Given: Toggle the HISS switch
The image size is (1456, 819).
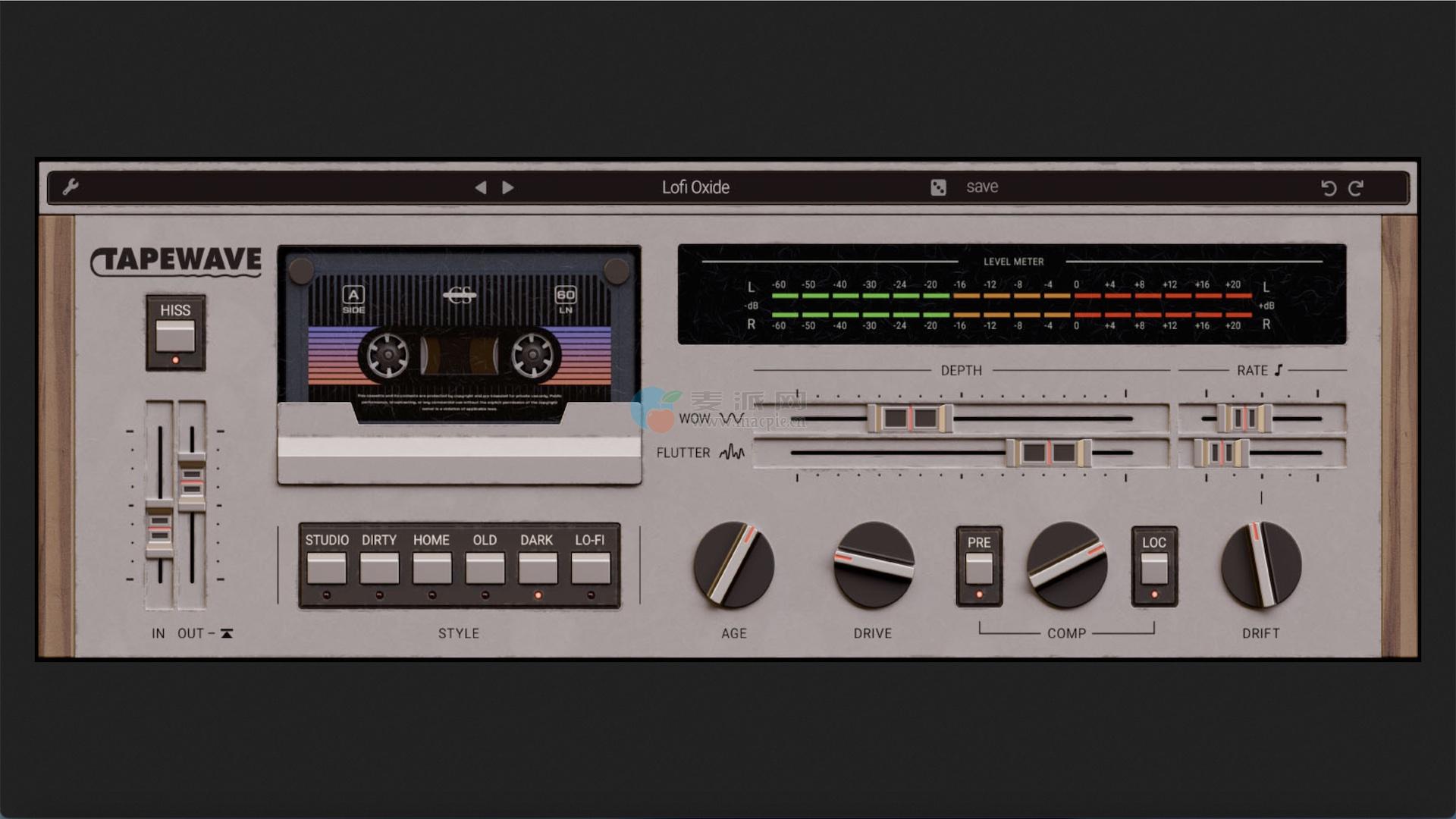Looking at the screenshot, I should click(x=175, y=335).
